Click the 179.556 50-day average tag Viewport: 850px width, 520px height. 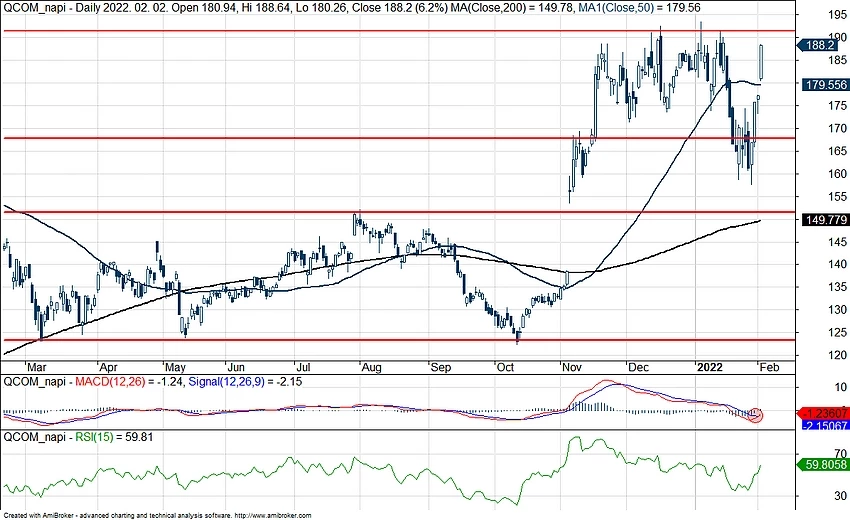[x=824, y=85]
